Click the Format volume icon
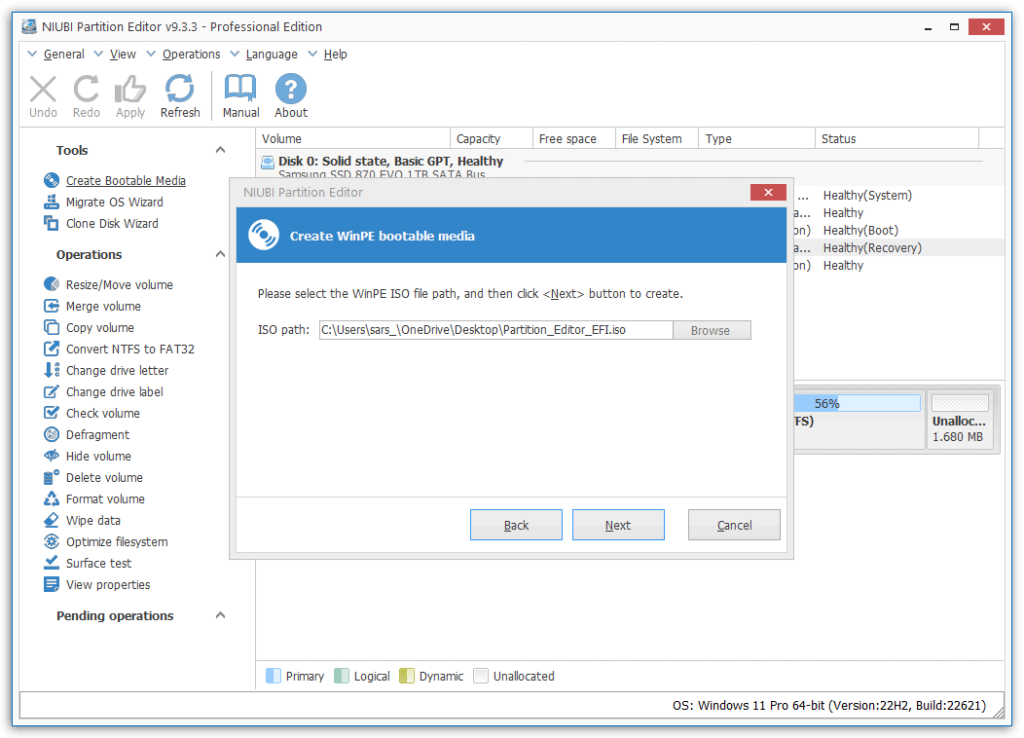 coord(52,499)
